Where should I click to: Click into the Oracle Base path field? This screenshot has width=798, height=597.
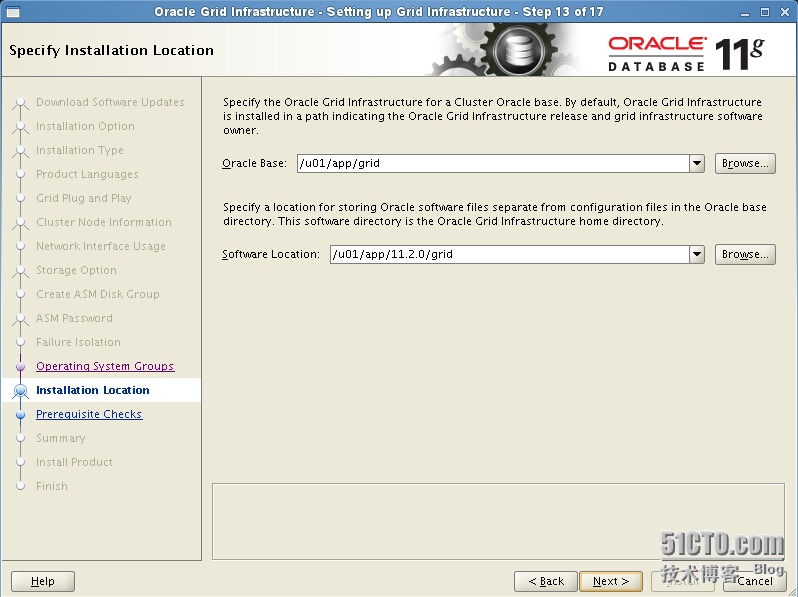coord(493,163)
